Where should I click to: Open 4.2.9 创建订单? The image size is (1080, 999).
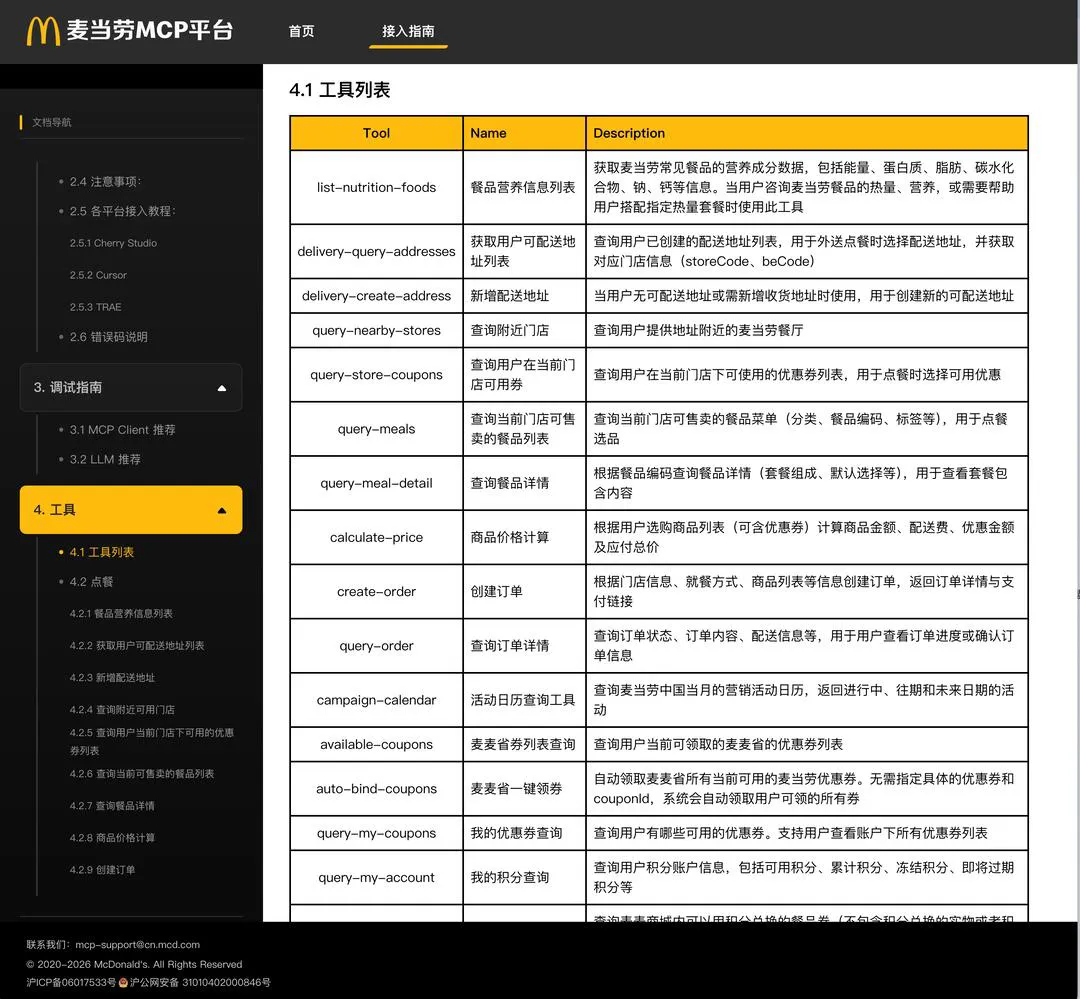[x=102, y=870]
